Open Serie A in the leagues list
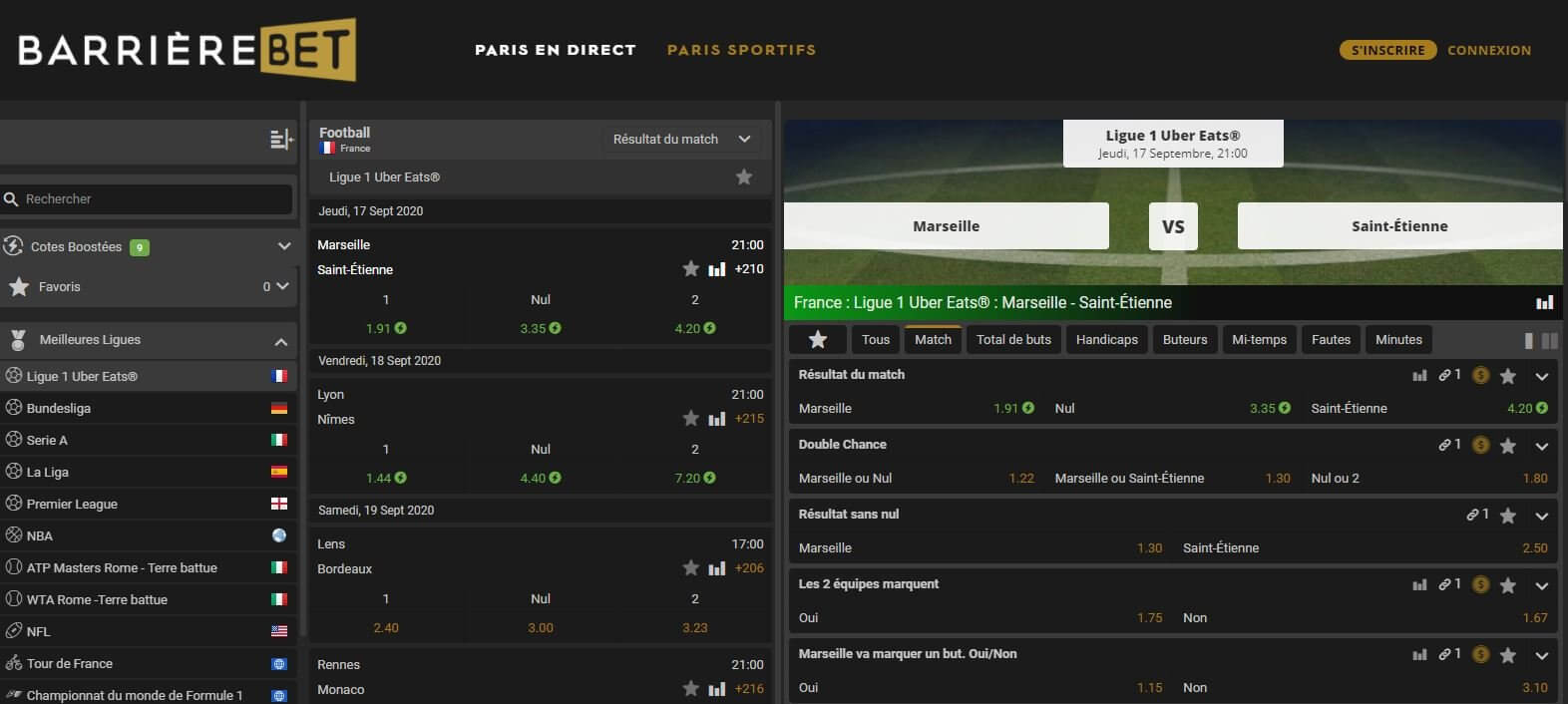 pos(148,440)
